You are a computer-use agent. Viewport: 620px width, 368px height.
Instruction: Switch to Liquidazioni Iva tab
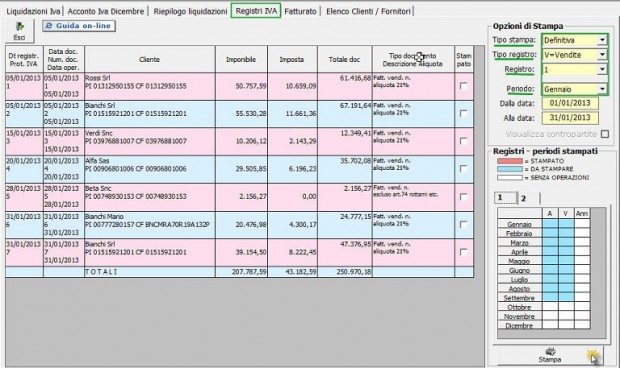(x=33, y=11)
